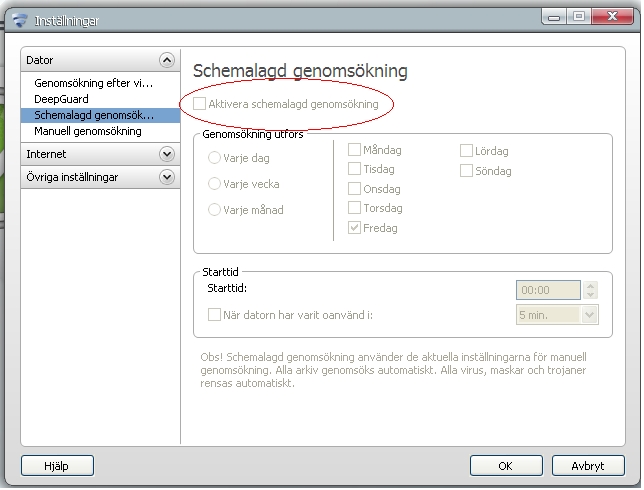The width and height of the screenshot is (644, 490).
Task: Enable Aktivera schemalagd genomsökning checkbox
Action: [x=199, y=104]
